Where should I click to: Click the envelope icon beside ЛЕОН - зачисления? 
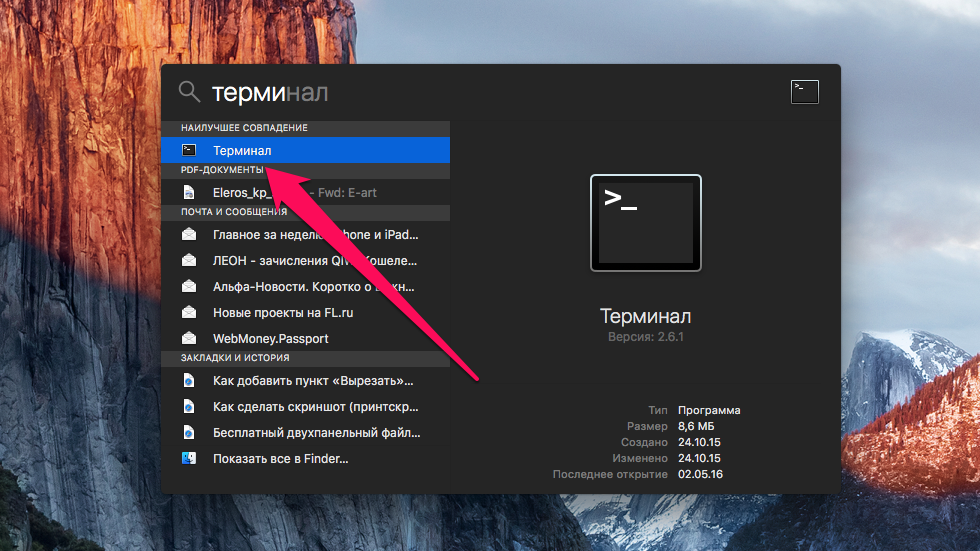pos(189,261)
